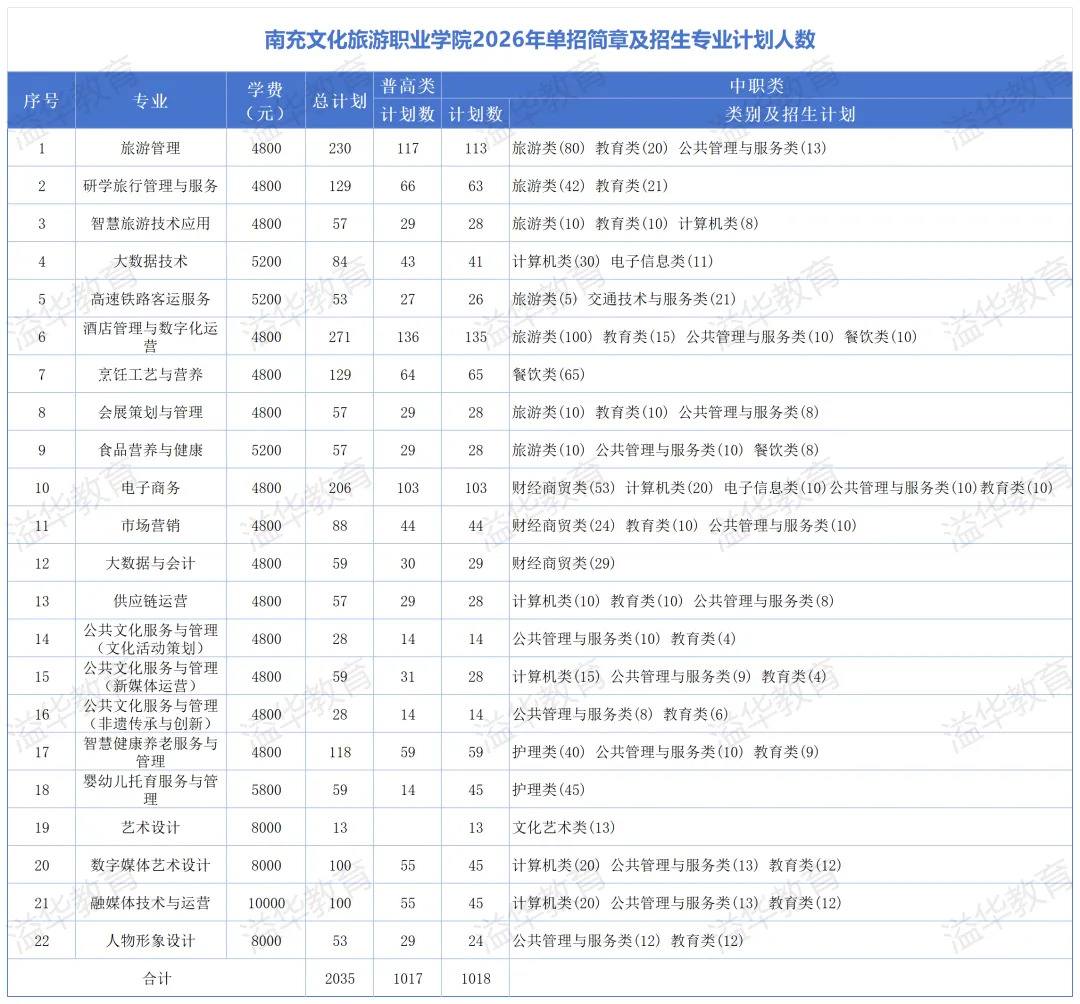Click the 高速铁路客运服务 major cell
Viewport: 1080px width, 1004px height.
pyautogui.click(x=151, y=300)
